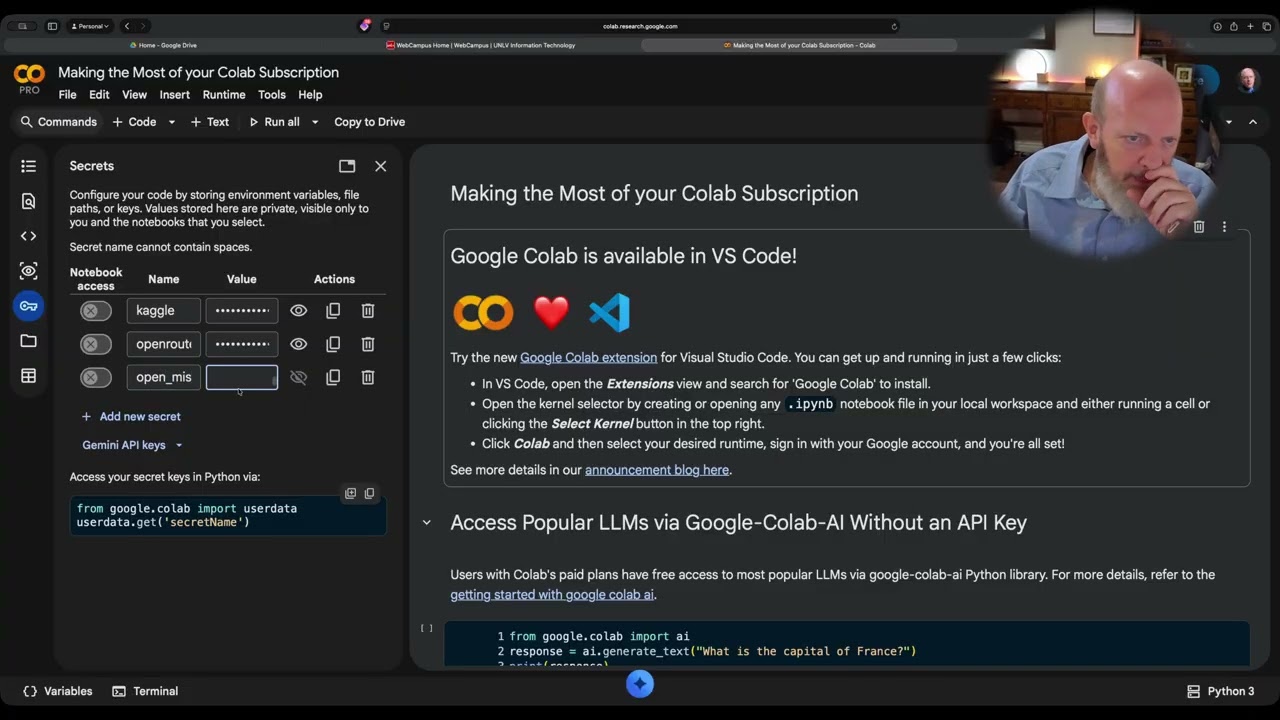Select the Secrets key icon in sidebar
Viewport: 1280px width, 720px height.
tap(28, 306)
